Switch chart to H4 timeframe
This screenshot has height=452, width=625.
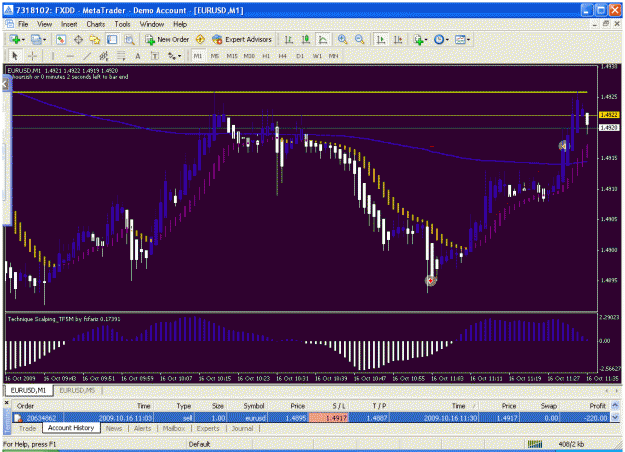click(x=283, y=56)
